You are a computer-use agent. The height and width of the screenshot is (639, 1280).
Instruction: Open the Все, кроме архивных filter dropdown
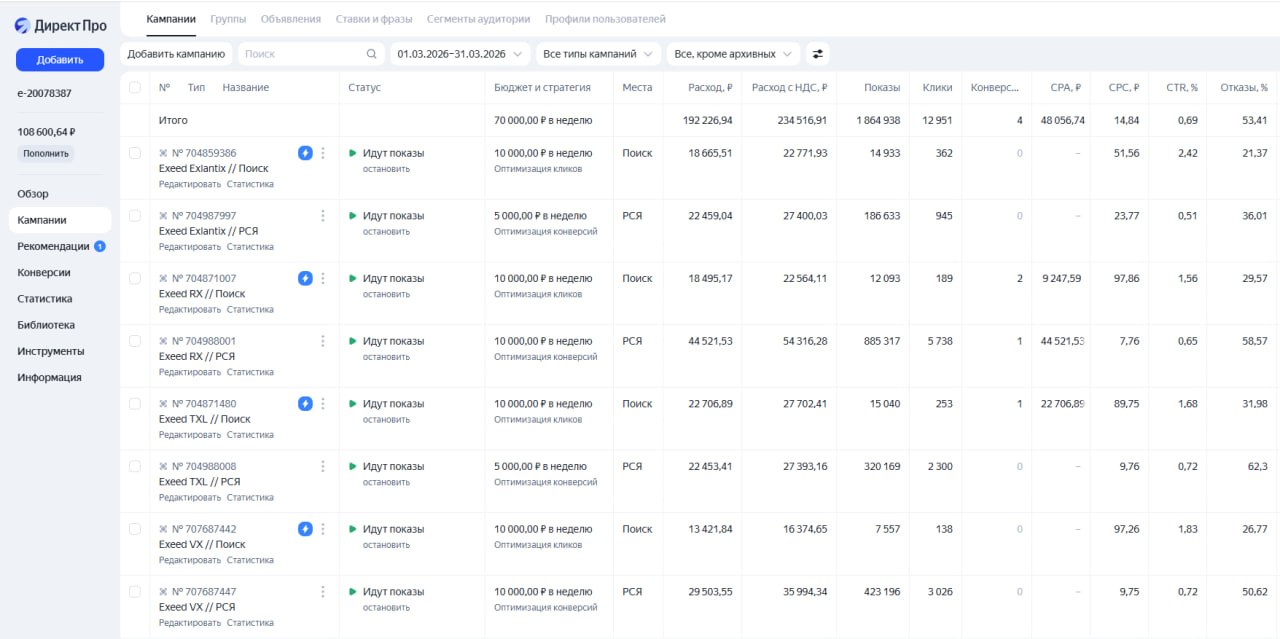733,54
